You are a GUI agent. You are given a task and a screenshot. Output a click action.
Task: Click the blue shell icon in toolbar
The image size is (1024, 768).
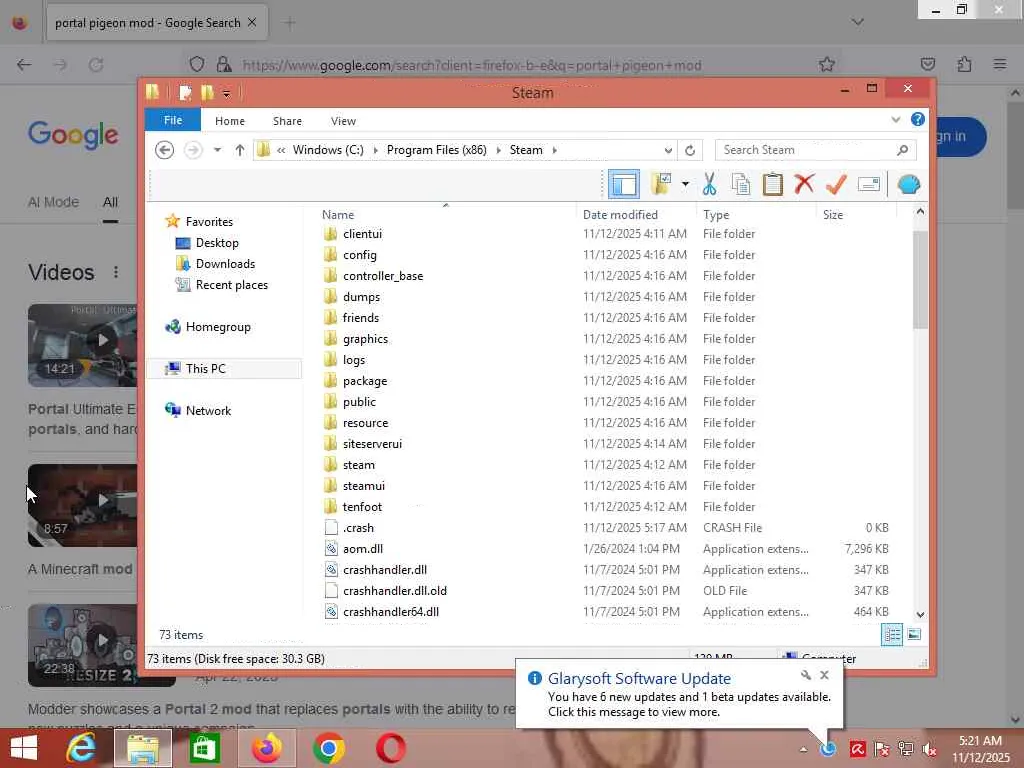click(908, 184)
